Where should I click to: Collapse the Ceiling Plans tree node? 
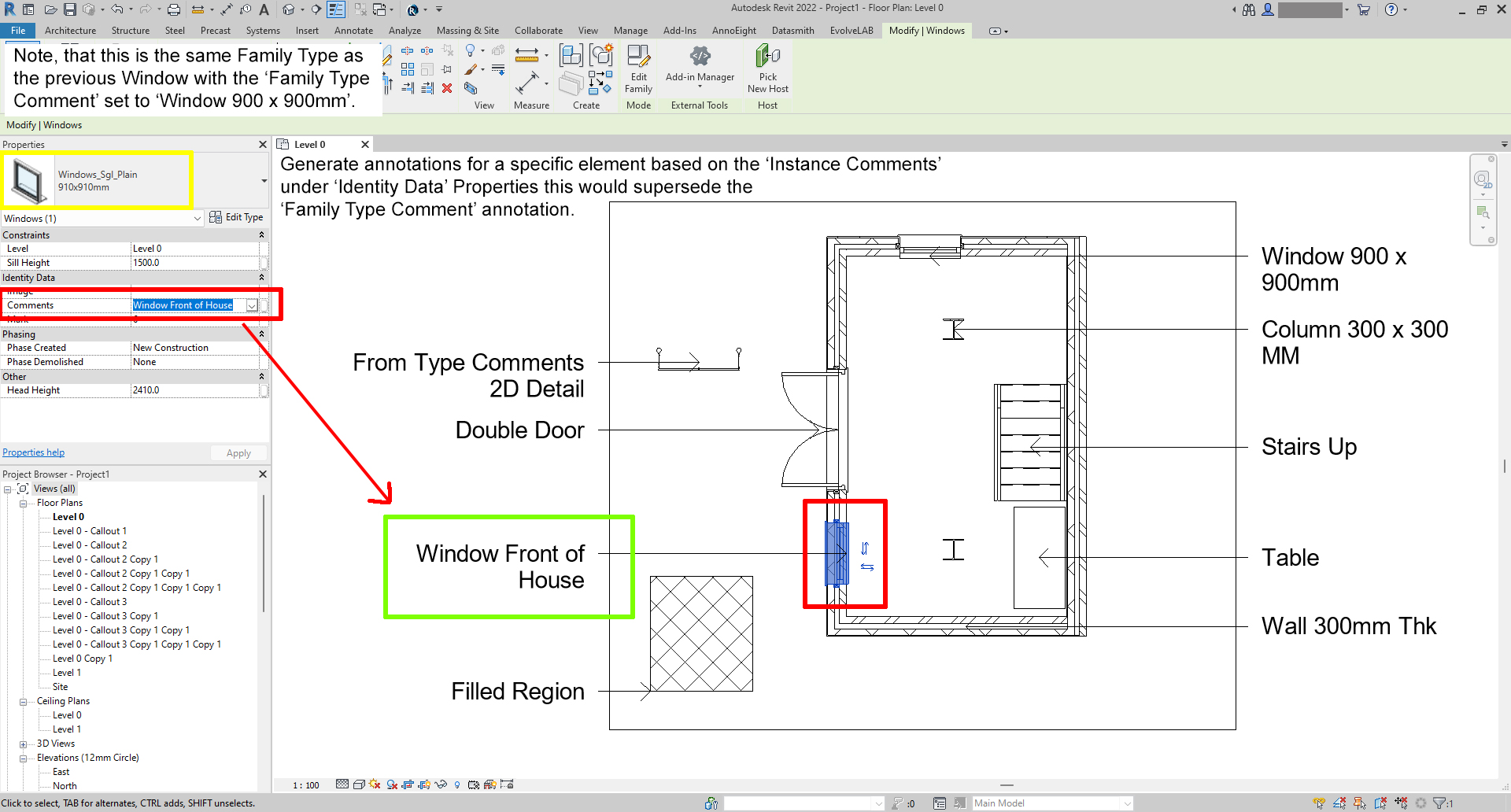(24, 702)
